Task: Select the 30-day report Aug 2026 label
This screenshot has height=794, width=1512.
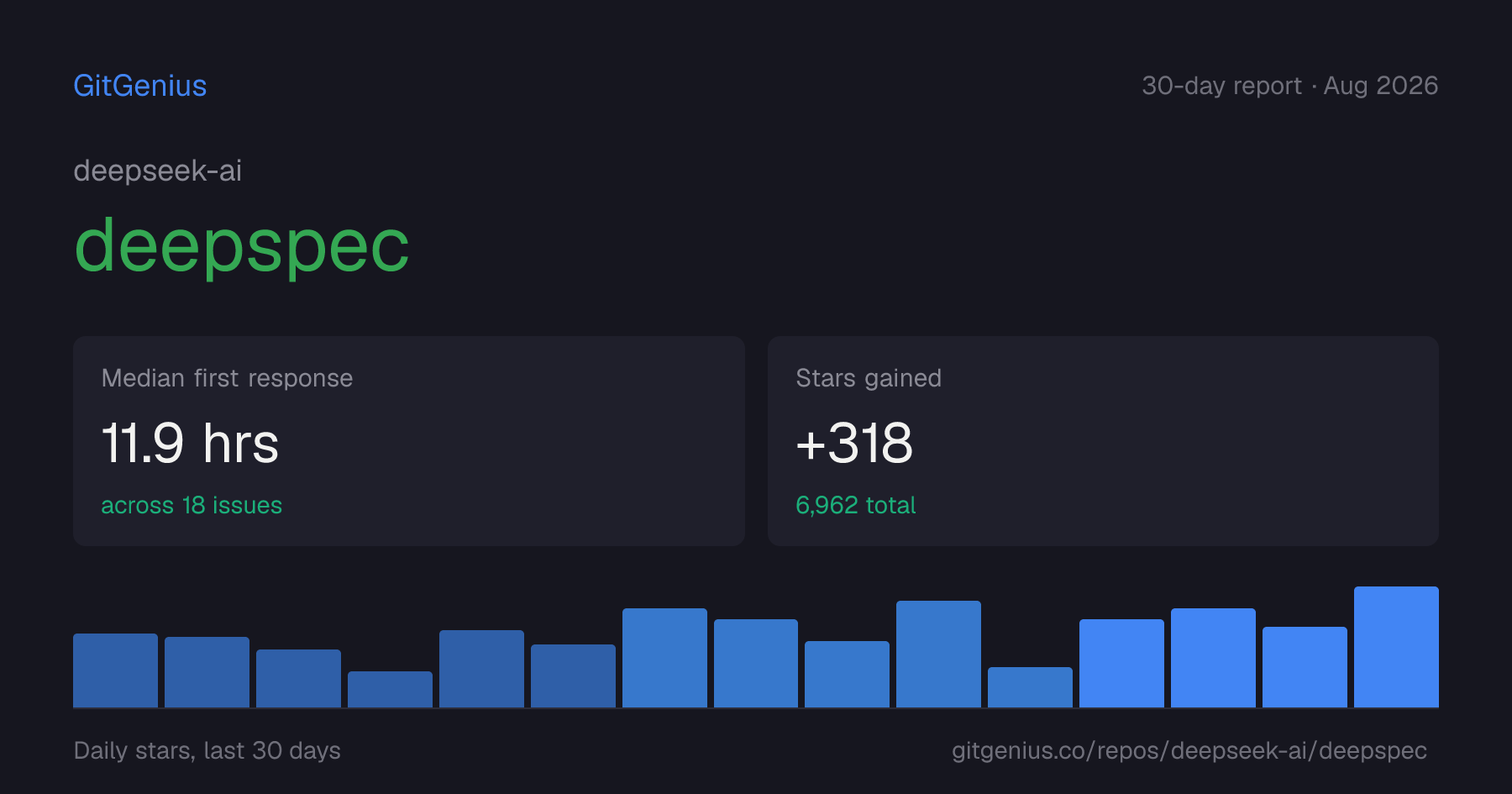Action: [x=1289, y=86]
